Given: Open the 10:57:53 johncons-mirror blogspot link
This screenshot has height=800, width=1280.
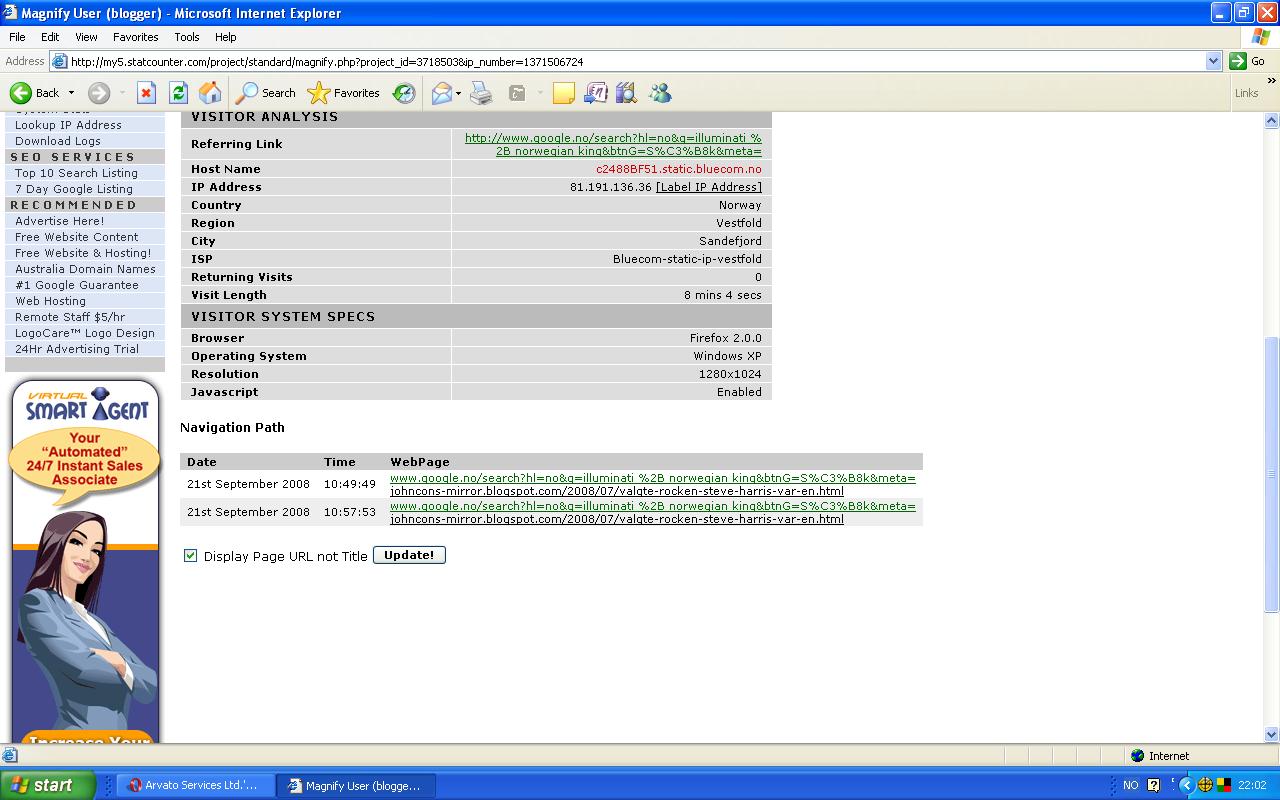Looking at the screenshot, I should coord(617,519).
